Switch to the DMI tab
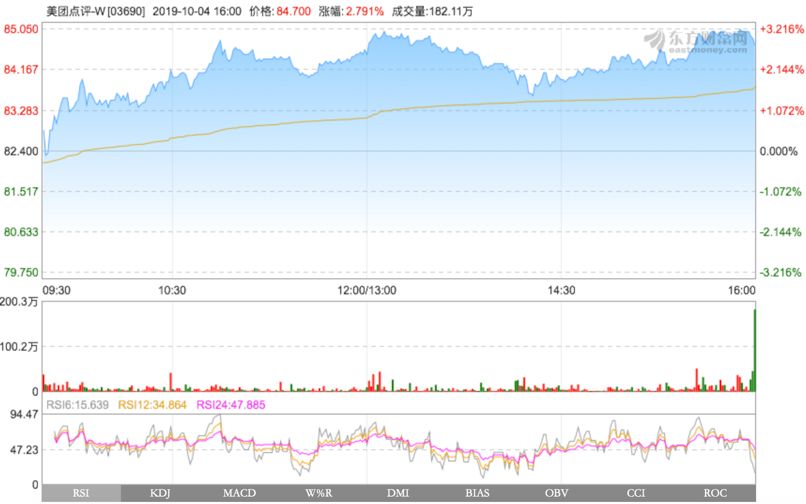Image resolution: width=806 pixels, height=504 pixels. click(398, 493)
